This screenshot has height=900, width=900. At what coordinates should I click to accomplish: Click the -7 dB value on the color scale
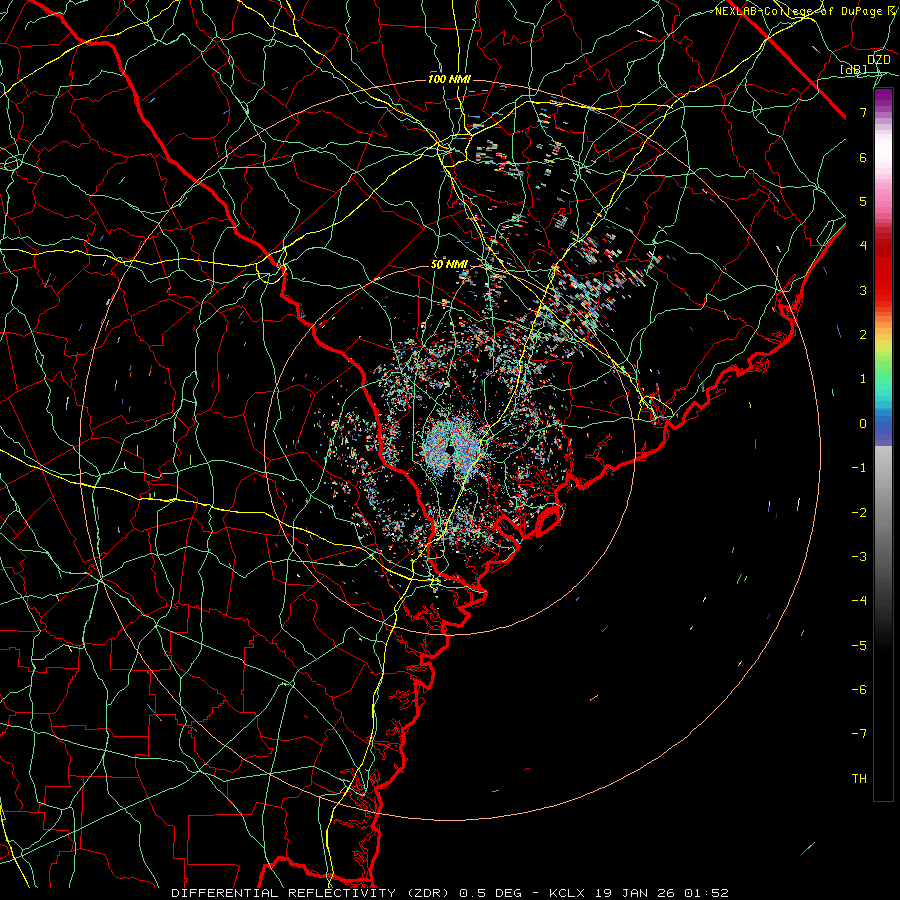click(859, 734)
